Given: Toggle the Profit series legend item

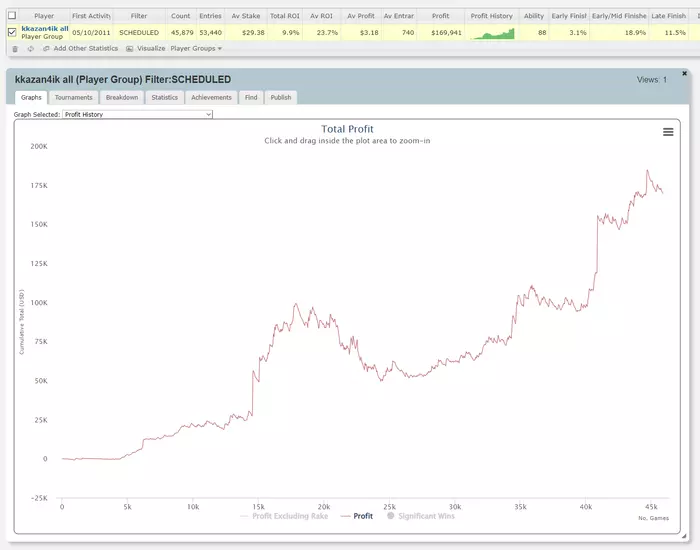Looking at the screenshot, I should (x=356, y=516).
